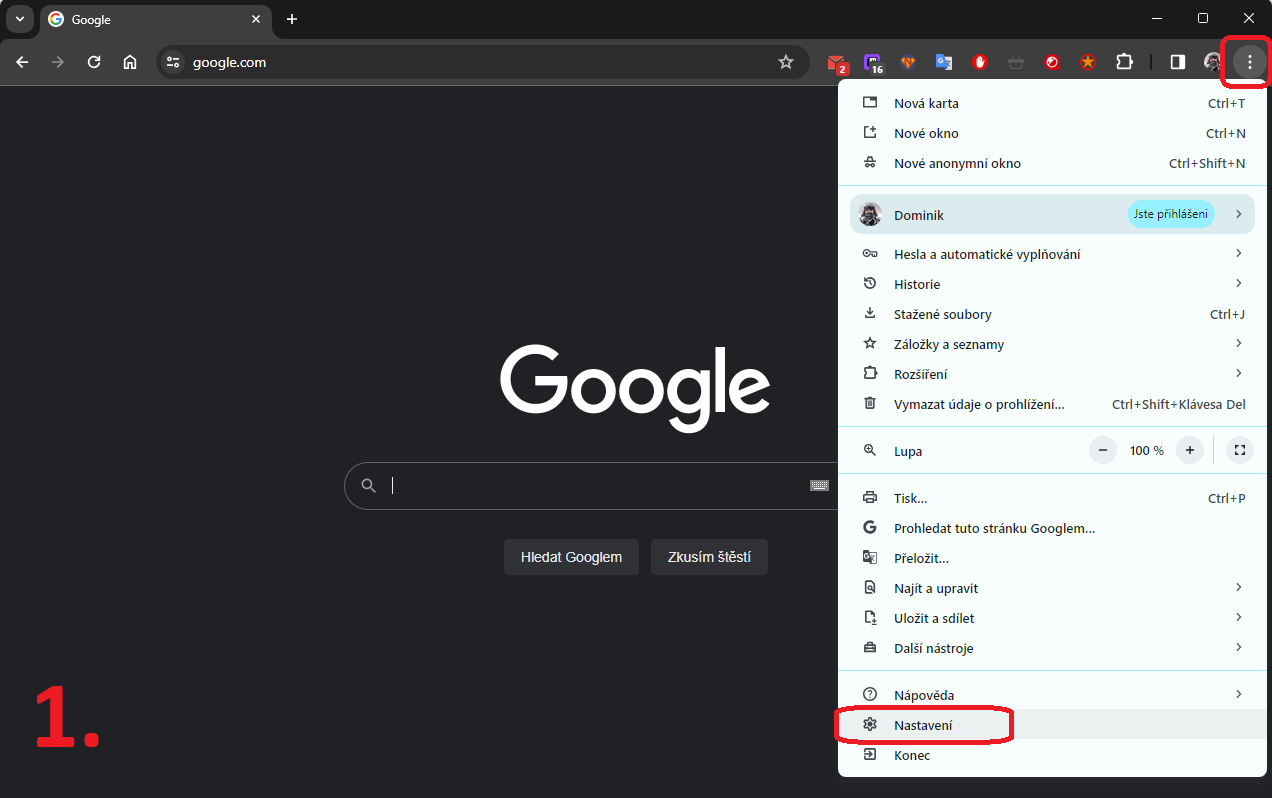This screenshot has width=1272, height=798.
Task: Expand the Nápověda submenu
Action: click(1050, 695)
